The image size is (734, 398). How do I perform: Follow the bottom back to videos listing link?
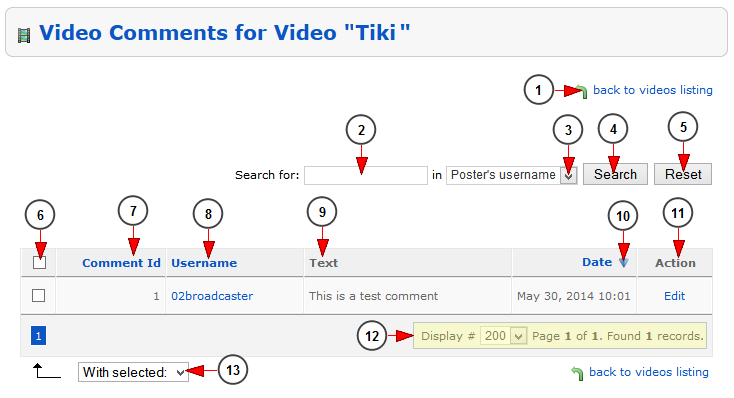coord(648,372)
